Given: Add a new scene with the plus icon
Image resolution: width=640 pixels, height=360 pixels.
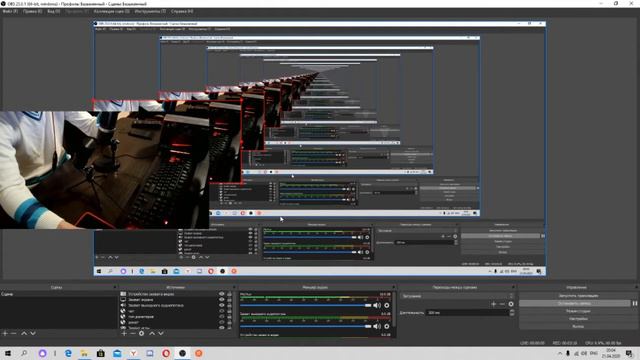Looking at the screenshot, I should pos(5,333).
